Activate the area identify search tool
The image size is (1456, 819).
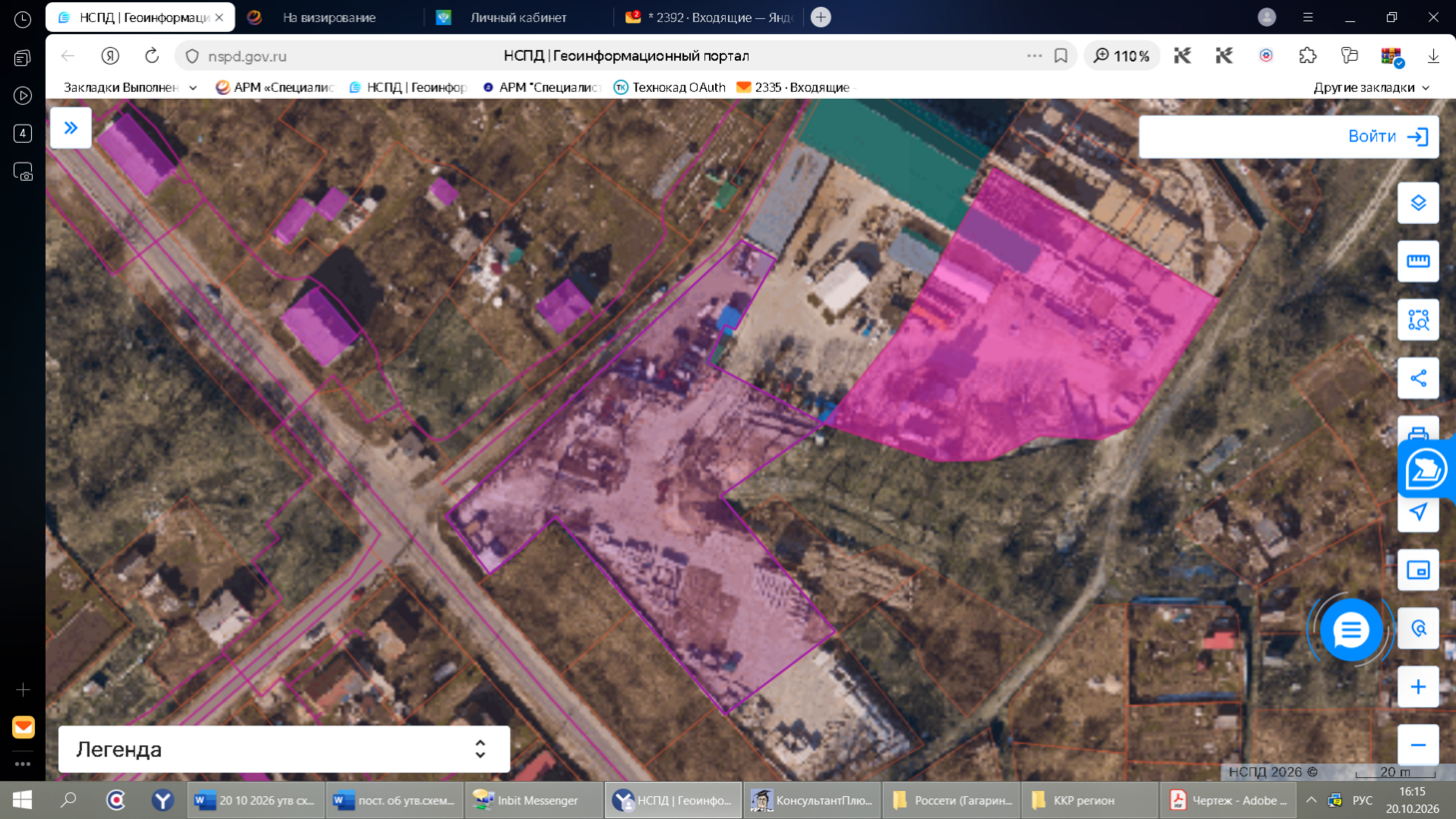1418,320
